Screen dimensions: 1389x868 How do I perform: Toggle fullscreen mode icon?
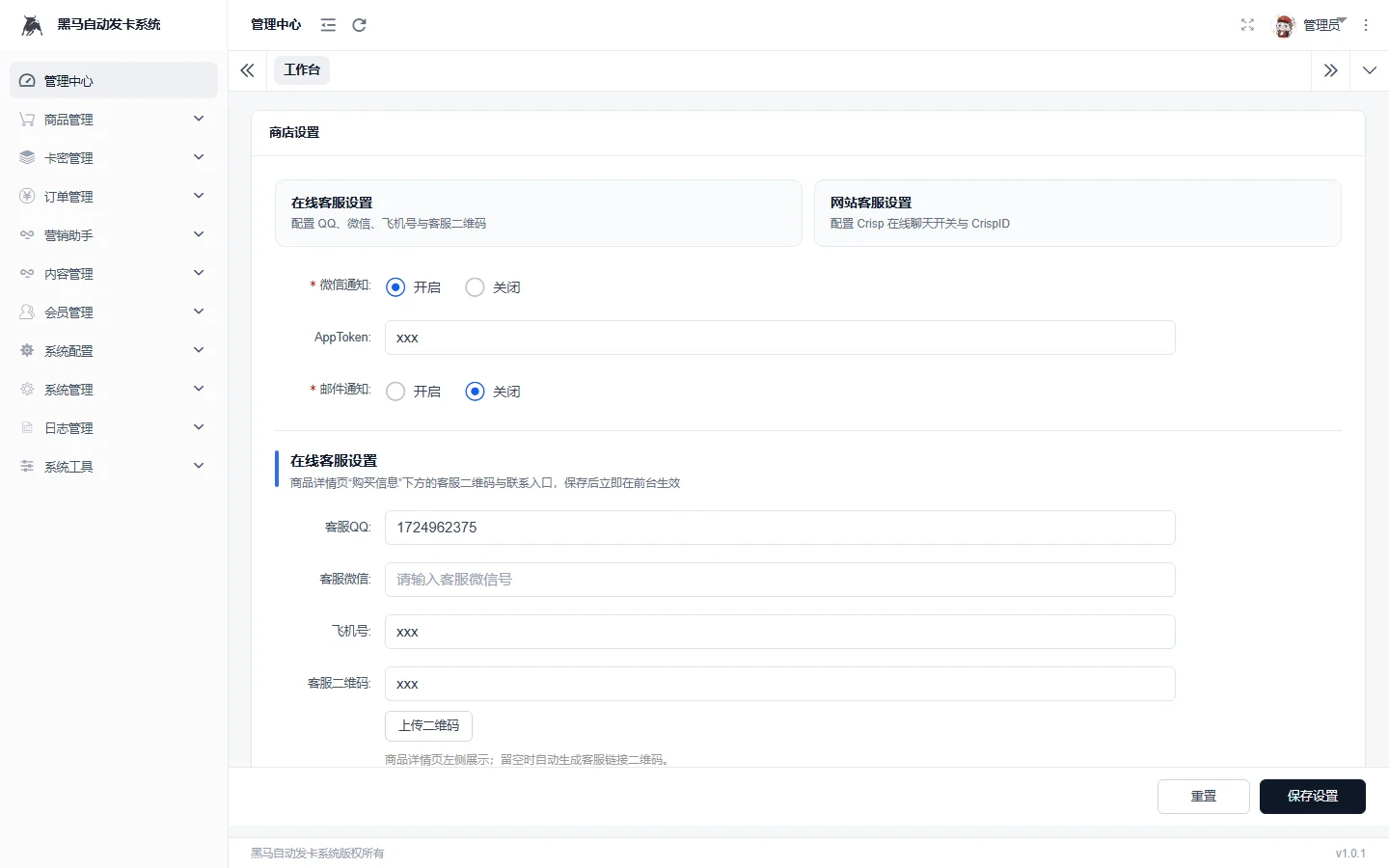coord(1247,25)
